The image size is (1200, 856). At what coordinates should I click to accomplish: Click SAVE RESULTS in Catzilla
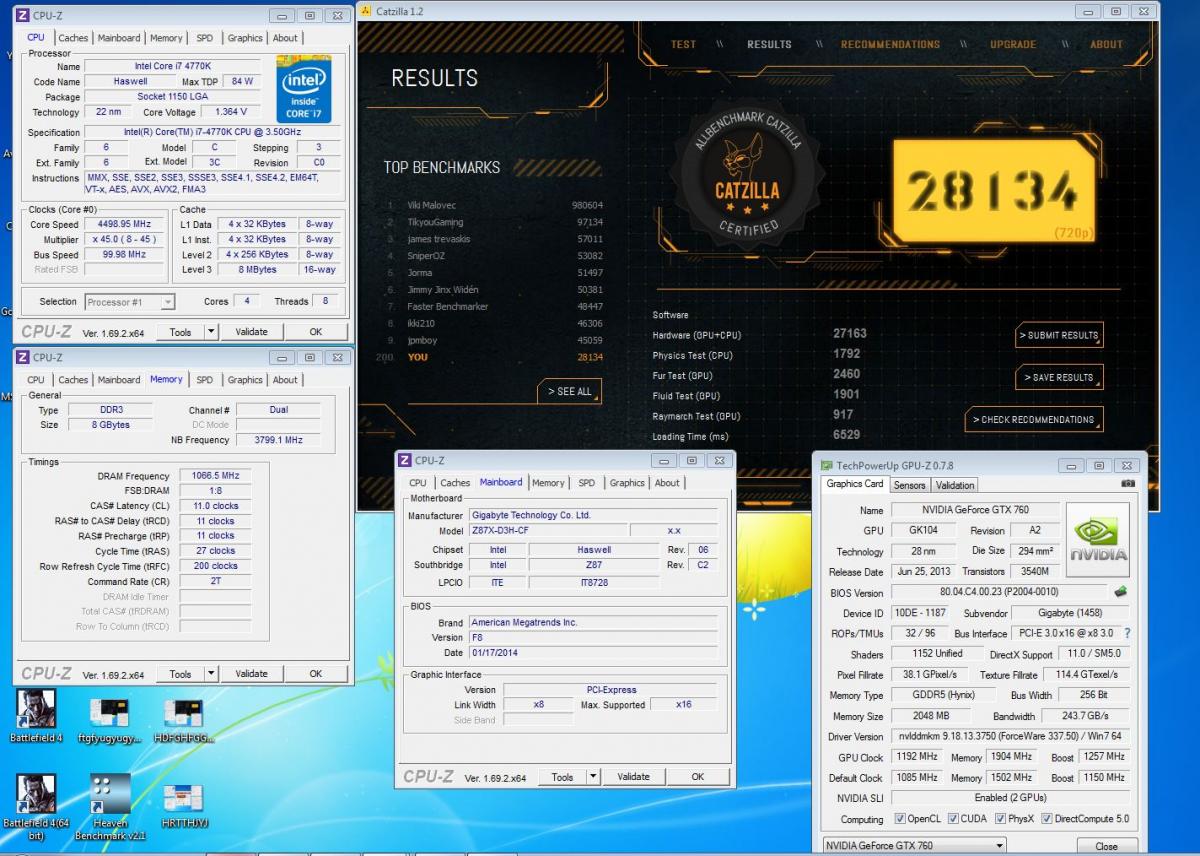pos(1060,378)
